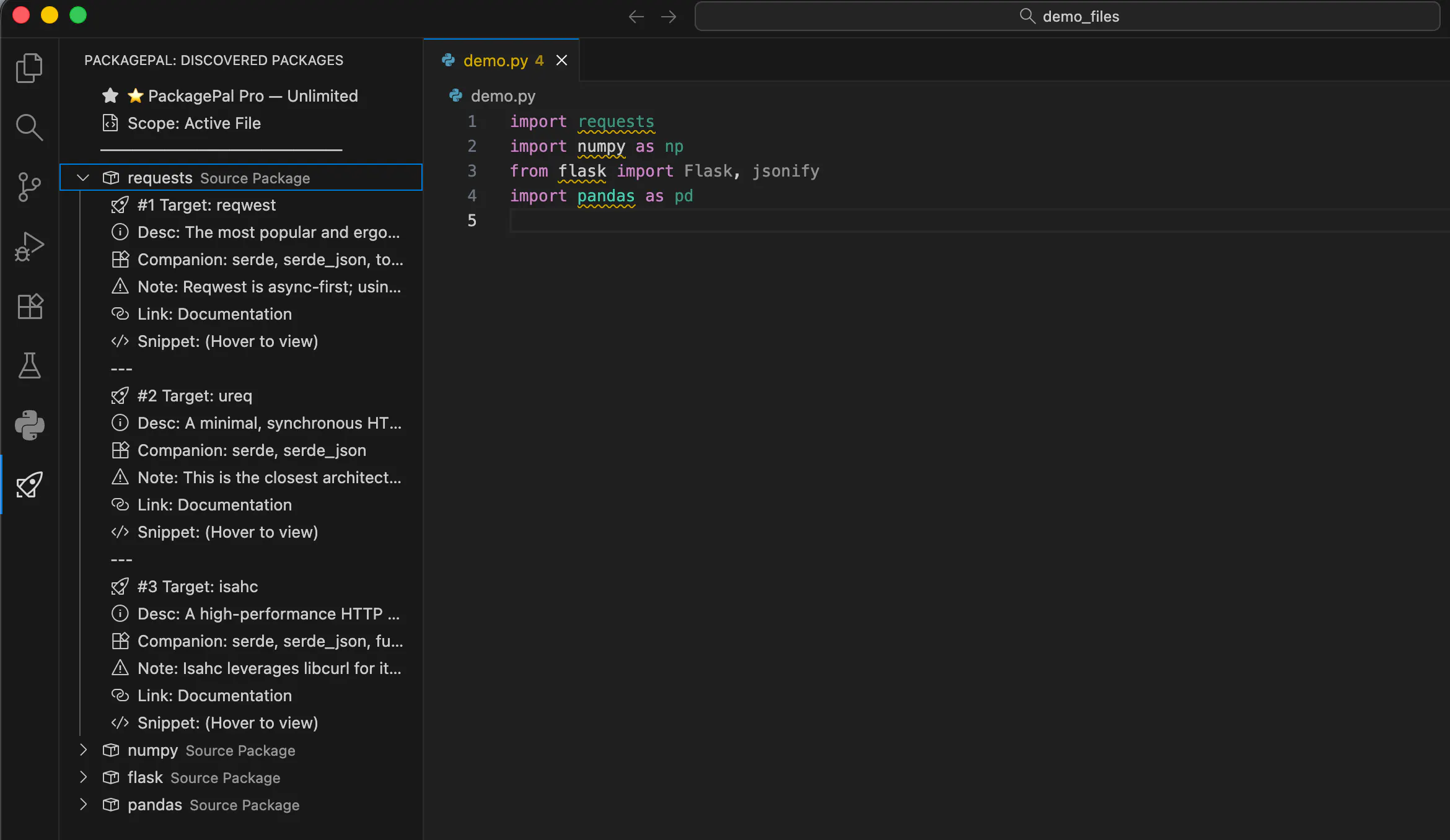The width and height of the screenshot is (1450, 840).
Task: Click 'pandas' on code line 4
Action: [x=606, y=196]
